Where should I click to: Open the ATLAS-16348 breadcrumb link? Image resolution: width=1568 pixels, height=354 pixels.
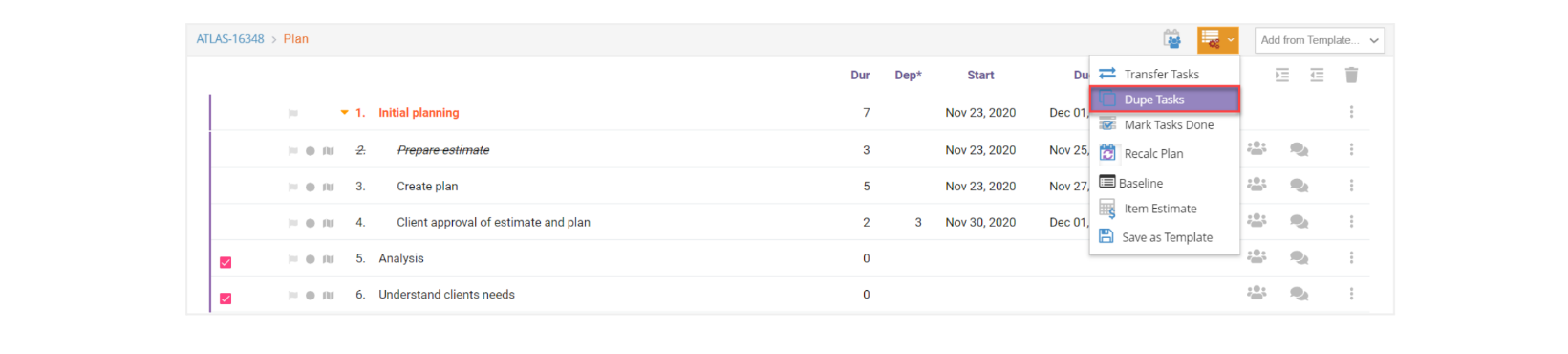230,39
